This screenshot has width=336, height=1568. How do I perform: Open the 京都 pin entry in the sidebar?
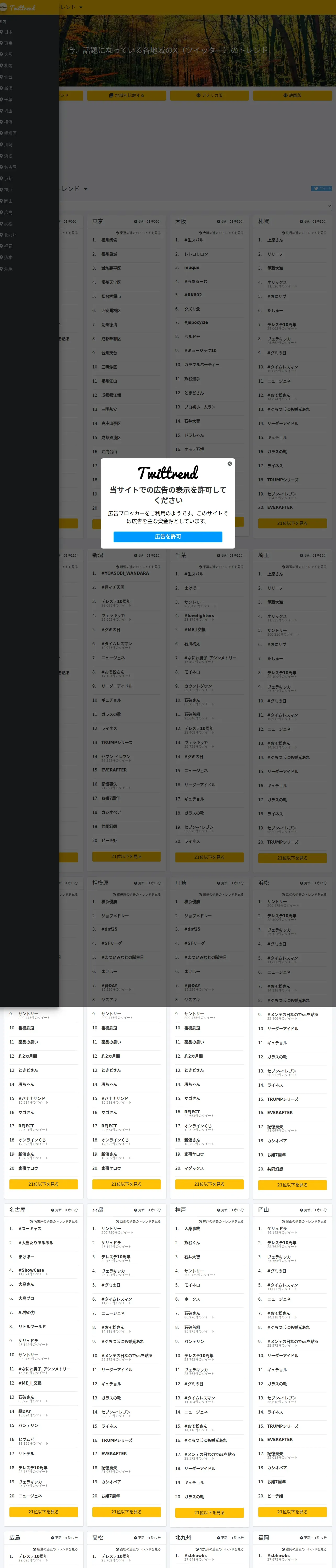coord(7,178)
